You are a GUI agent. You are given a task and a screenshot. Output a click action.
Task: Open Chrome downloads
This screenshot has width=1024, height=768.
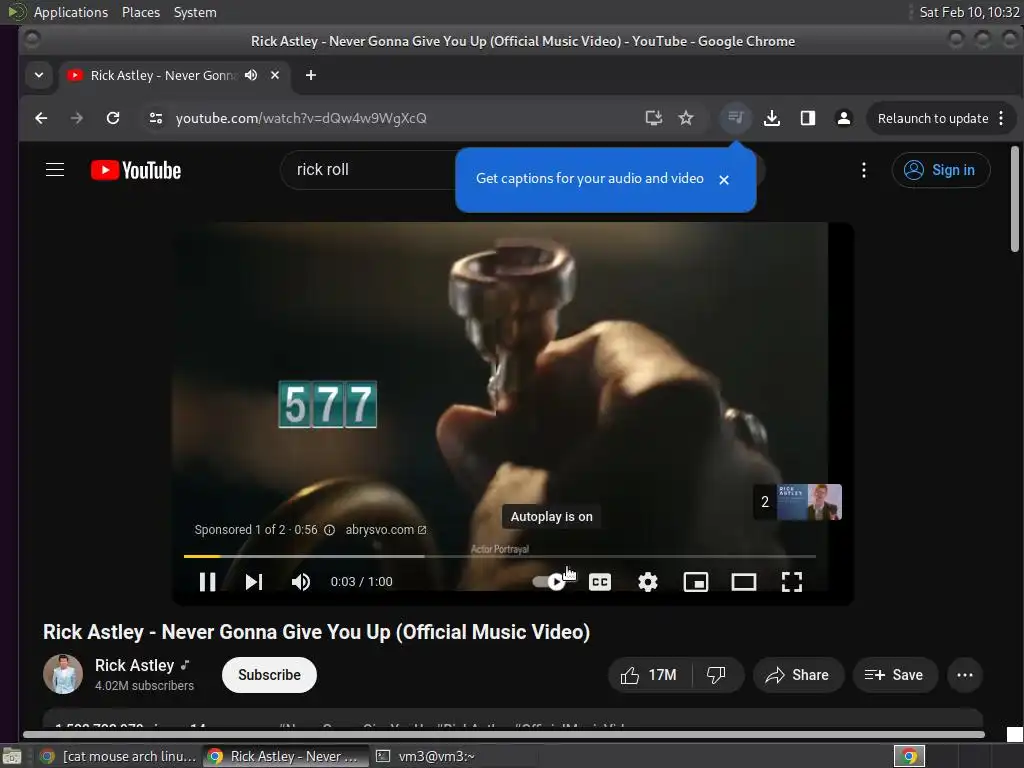coord(772,118)
